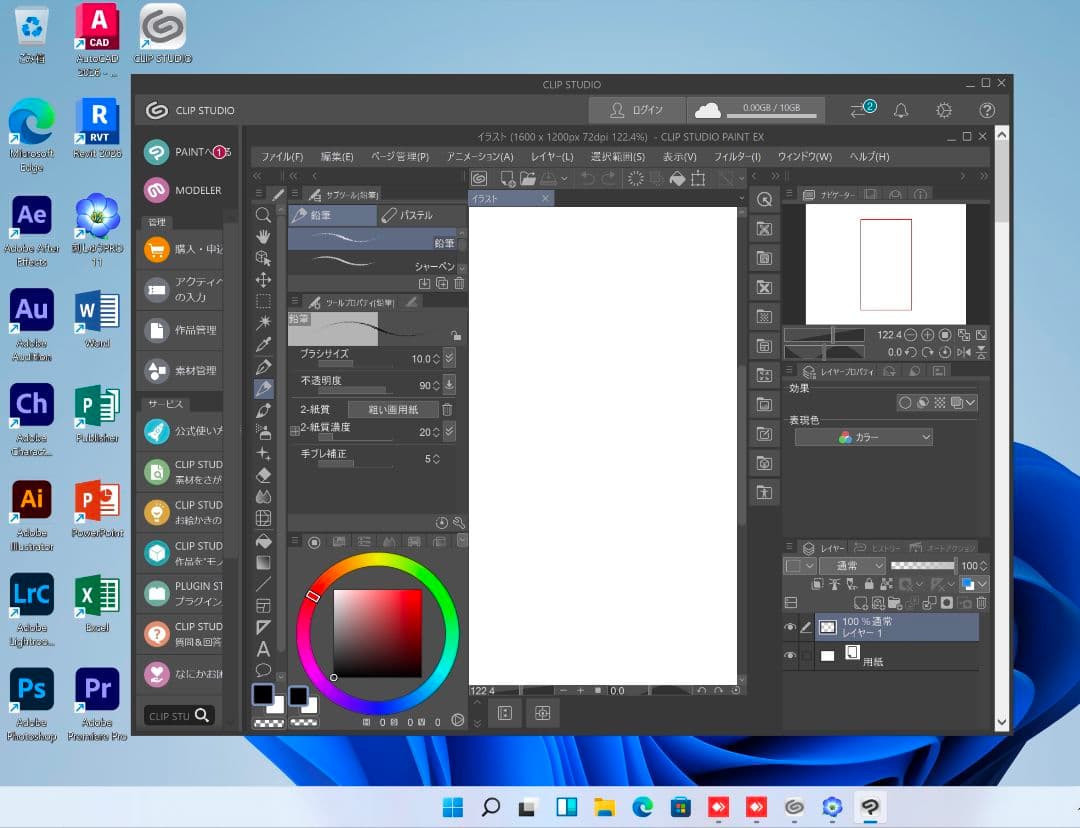
Task: Open notifications bell in CLIP STUDIO
Action: [x=901, y=110]
